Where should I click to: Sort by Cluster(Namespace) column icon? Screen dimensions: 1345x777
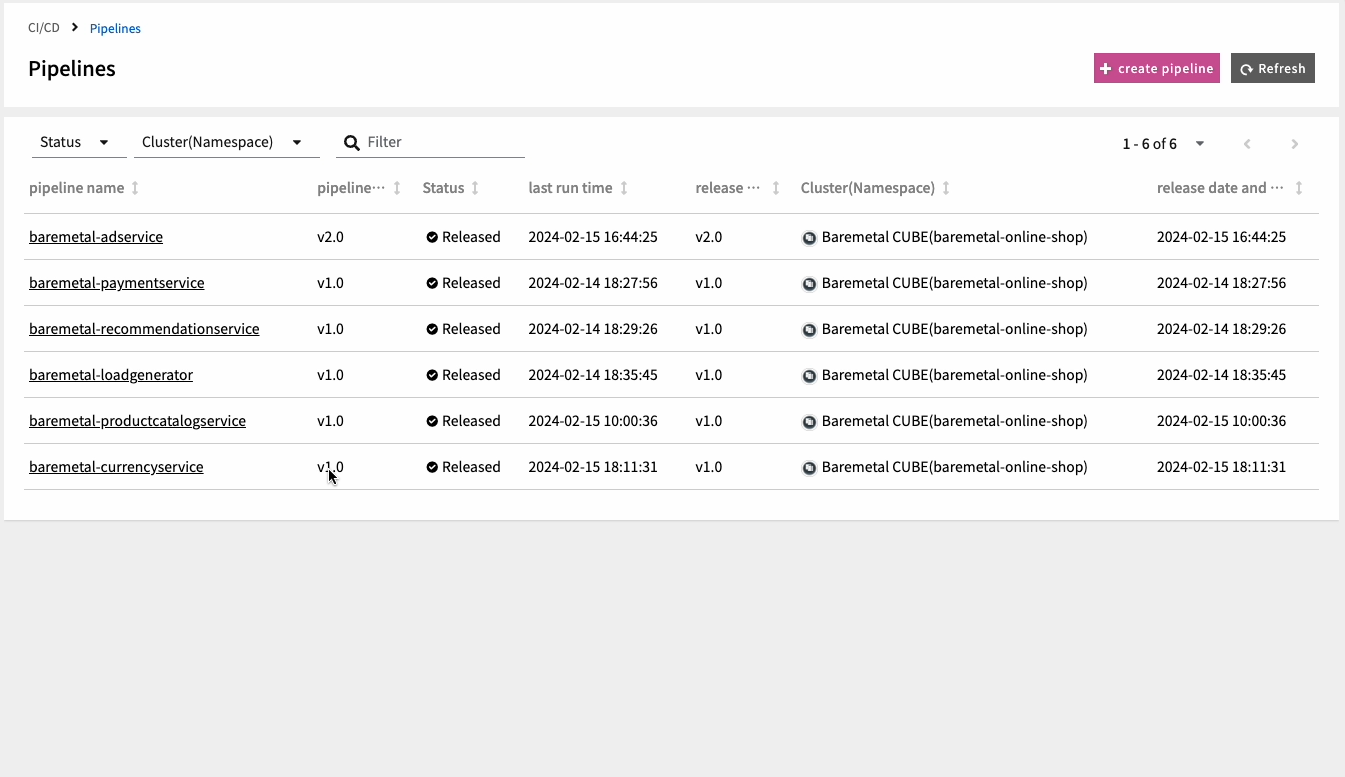tap(946, 188)
